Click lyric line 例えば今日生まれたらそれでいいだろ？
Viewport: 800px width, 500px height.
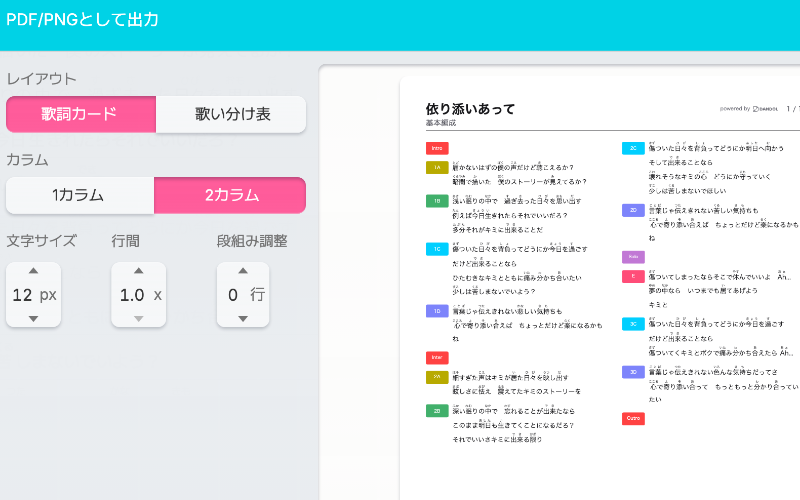pyautogui.click(x=510, y=215)
